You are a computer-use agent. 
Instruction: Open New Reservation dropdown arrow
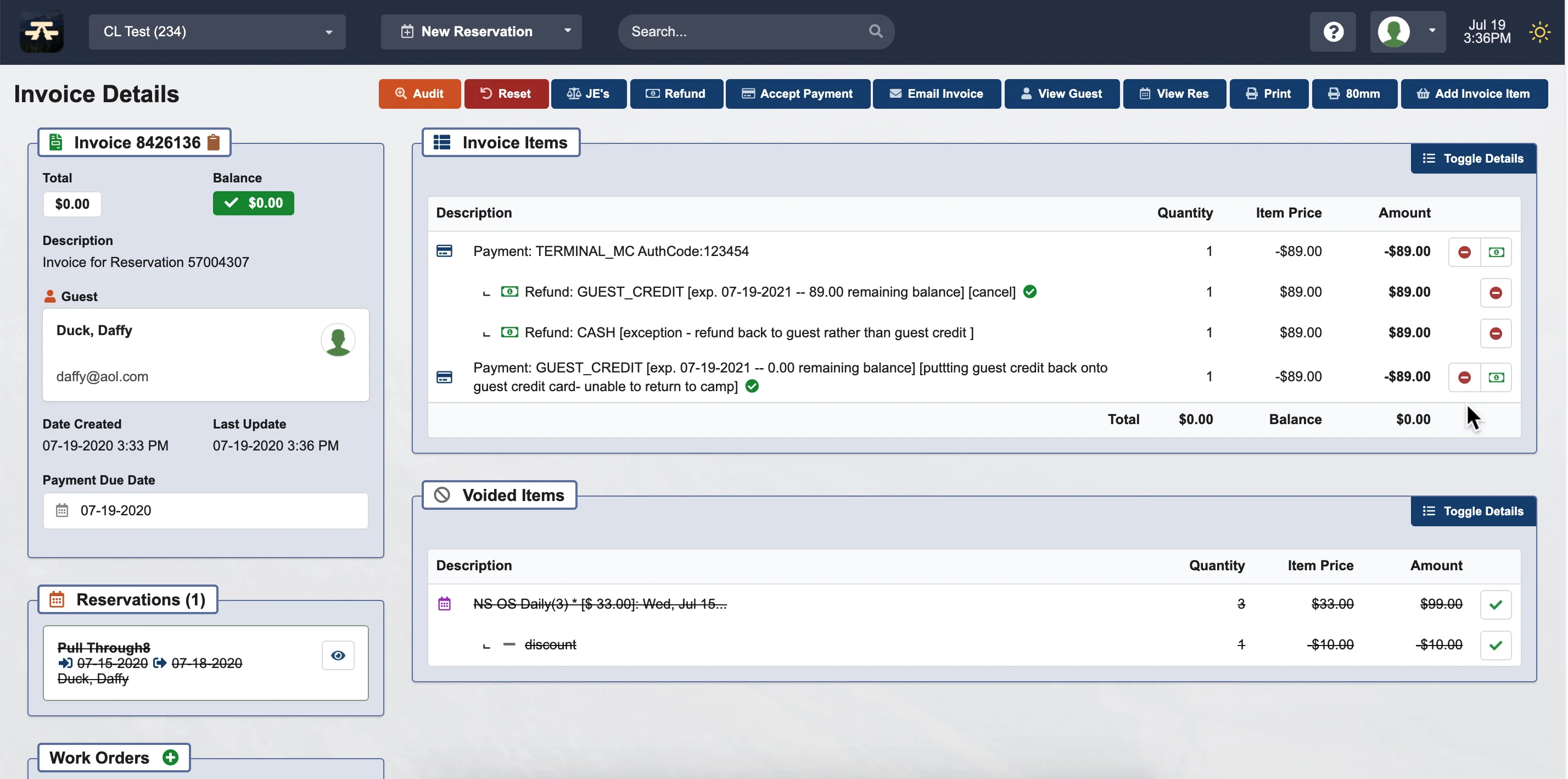[x=567, y=30]
